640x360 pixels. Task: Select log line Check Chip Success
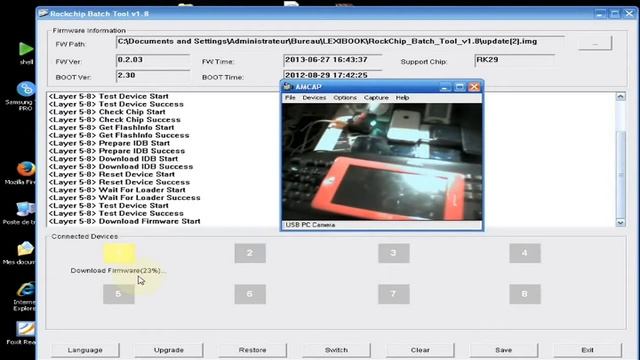click(114, 120)
